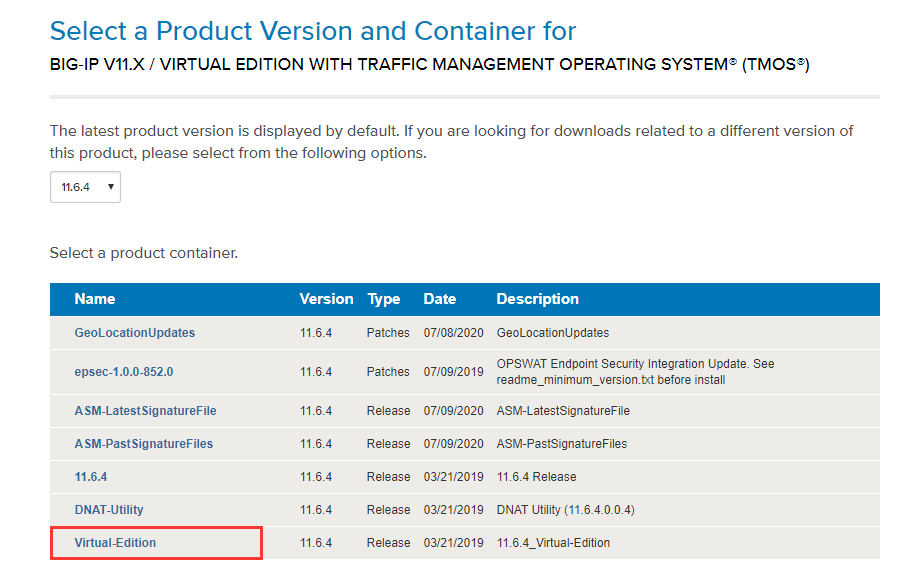923x577 pixels.
Task: Open the 11.6.4 version dropdown
Action: coord(85,187)
